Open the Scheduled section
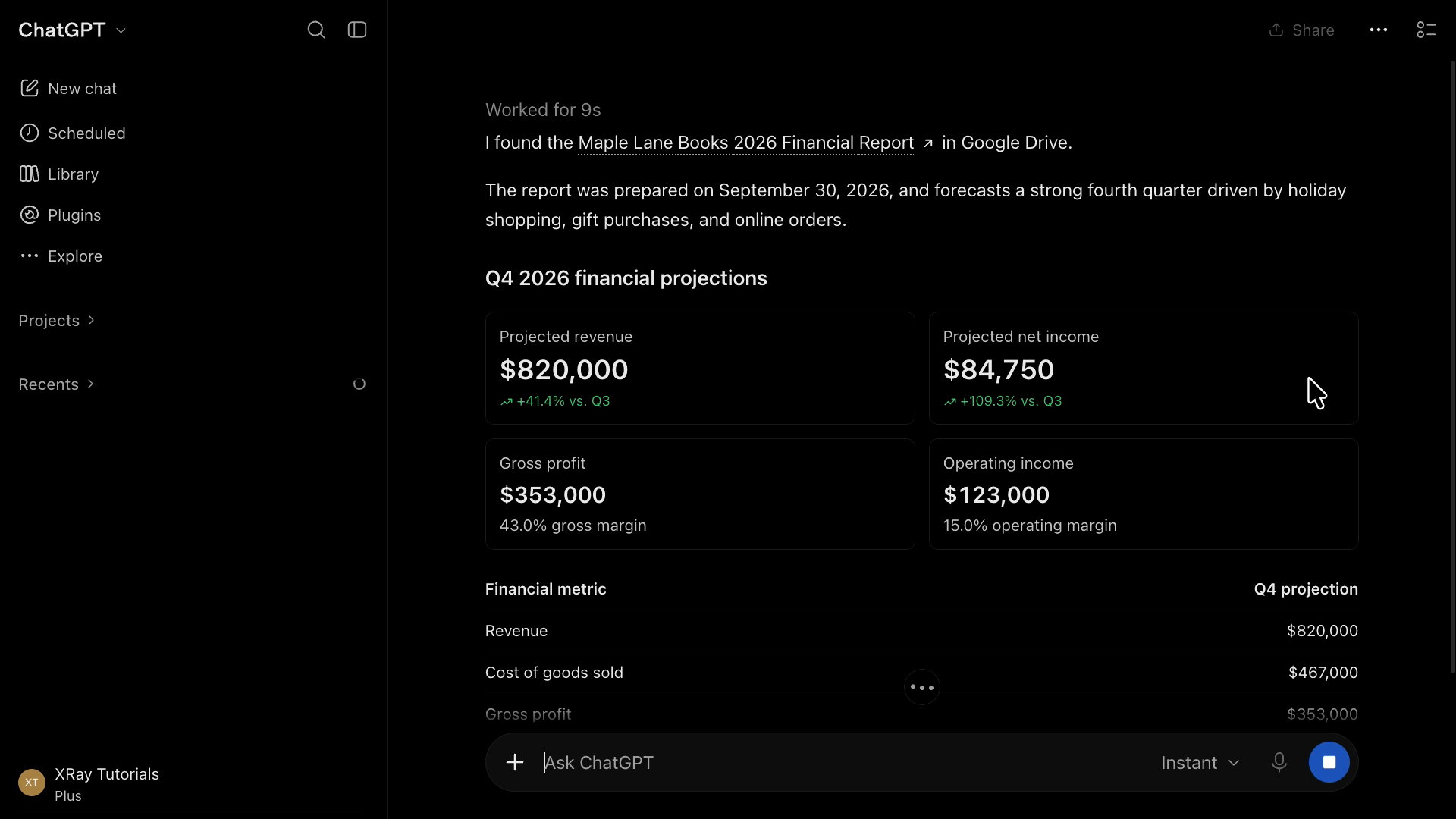 point(73,133)
